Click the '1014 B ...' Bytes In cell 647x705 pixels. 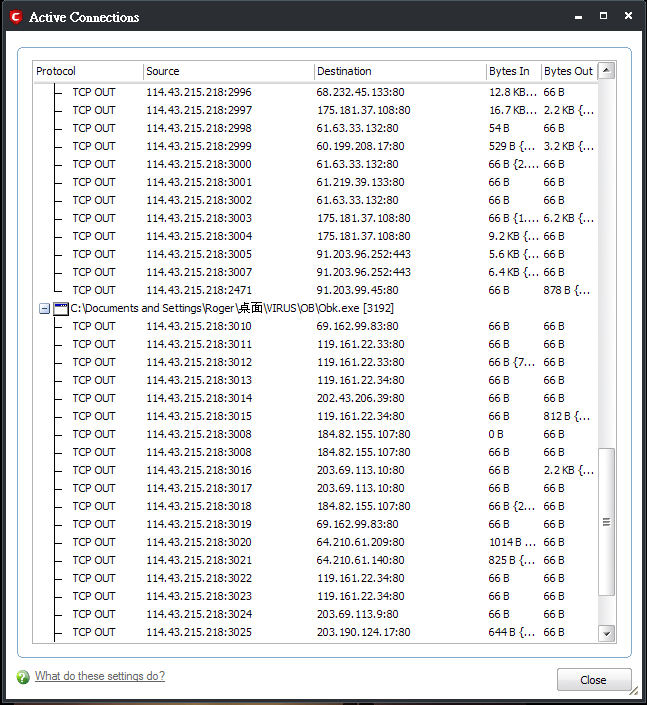point(513,542)
